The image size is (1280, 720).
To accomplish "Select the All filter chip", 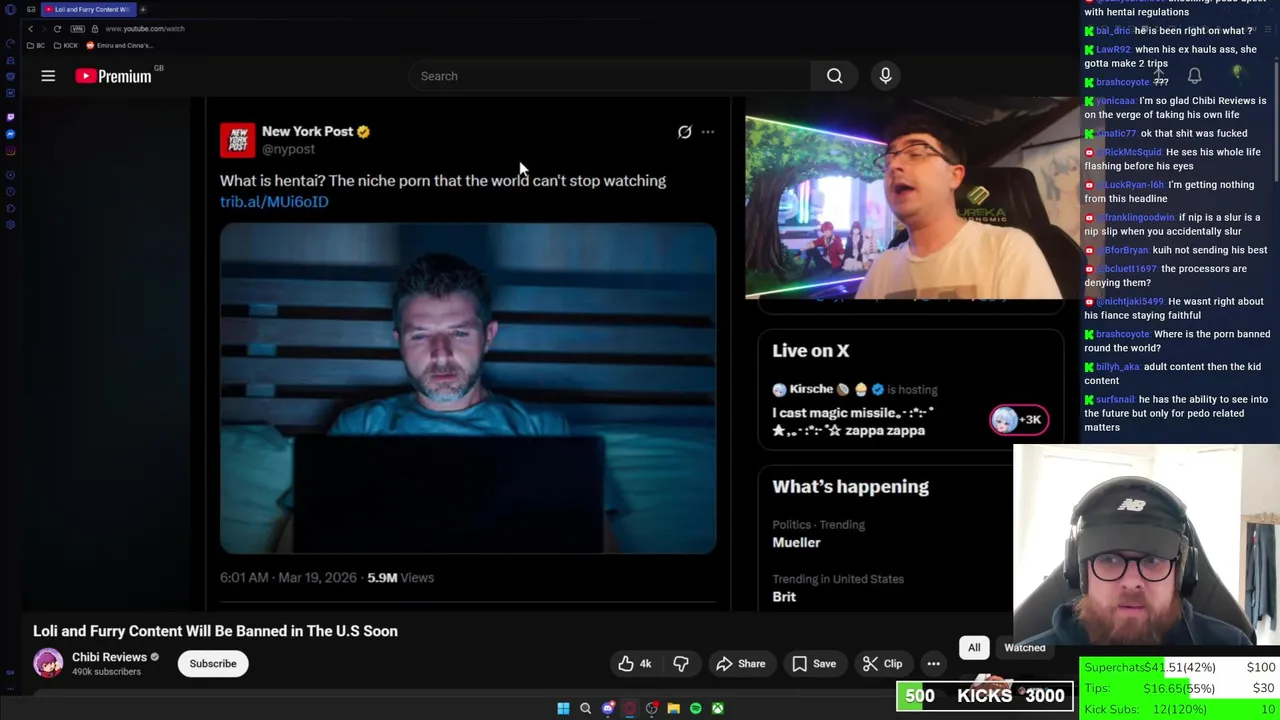I will point(974,647).
